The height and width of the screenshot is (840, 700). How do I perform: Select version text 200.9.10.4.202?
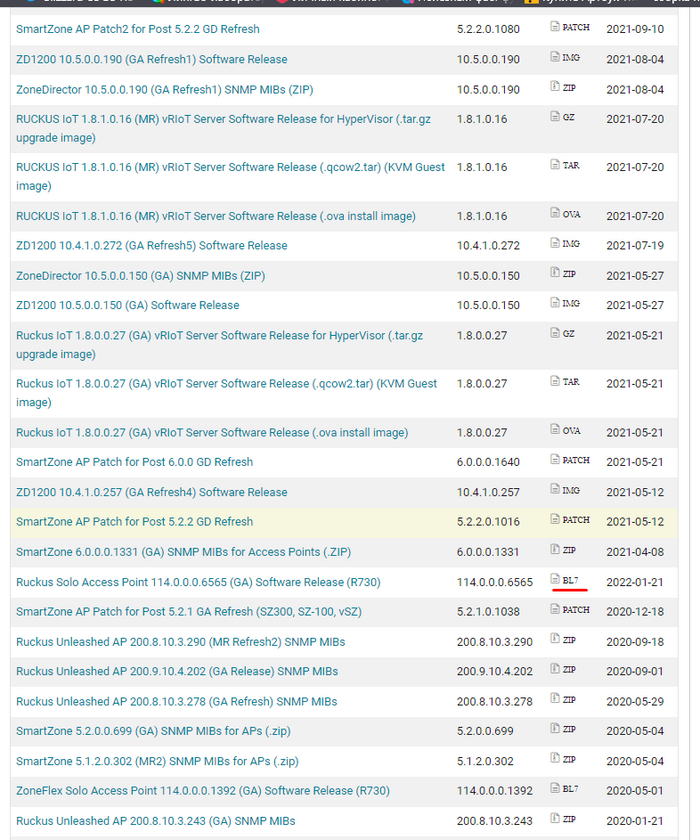pyautogui.click(x=495, y=671)
